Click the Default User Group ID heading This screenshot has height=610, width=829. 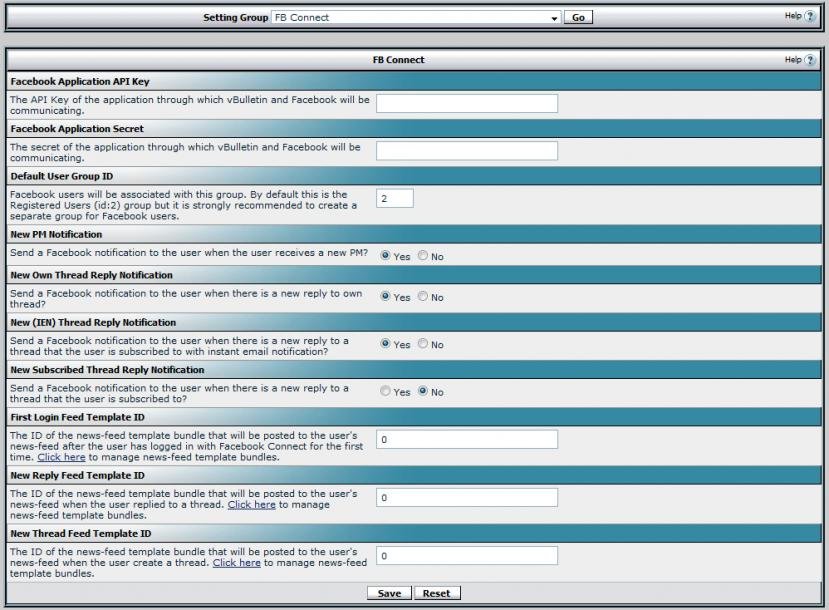click(x=62, y=177)
